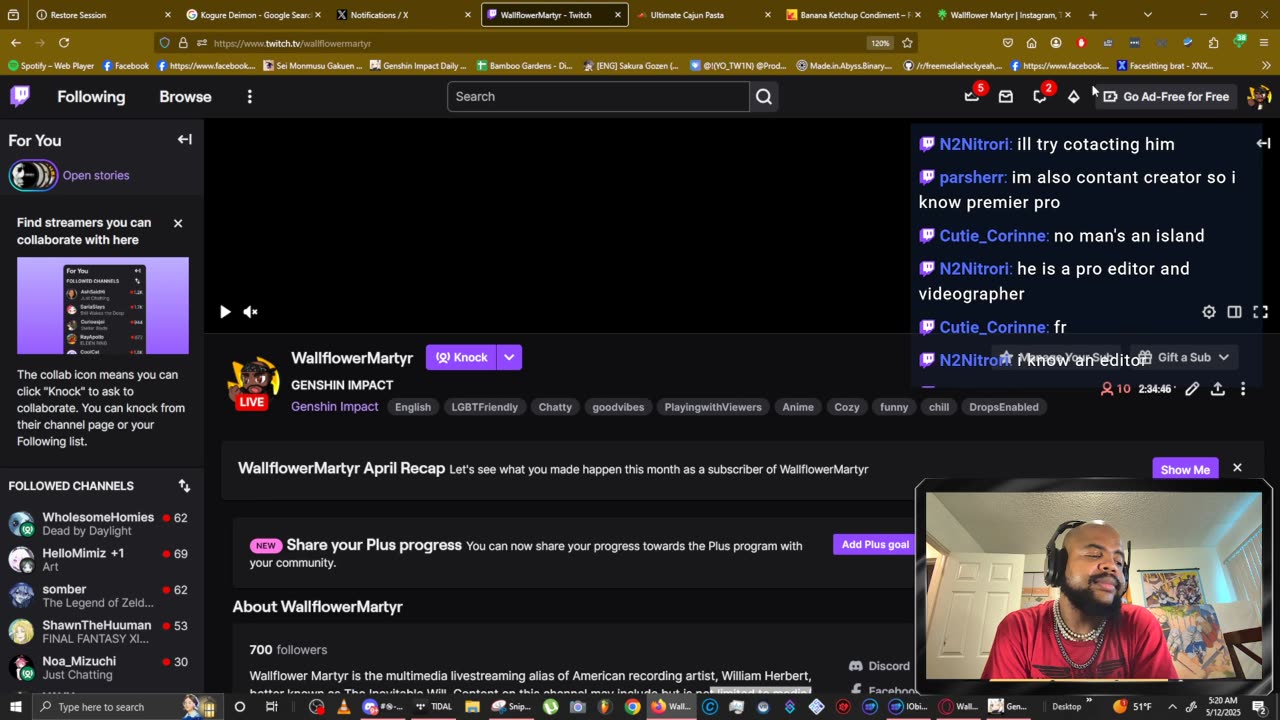Open stories ring avatar icon
1280x720 pixels.
pos(33,175)
